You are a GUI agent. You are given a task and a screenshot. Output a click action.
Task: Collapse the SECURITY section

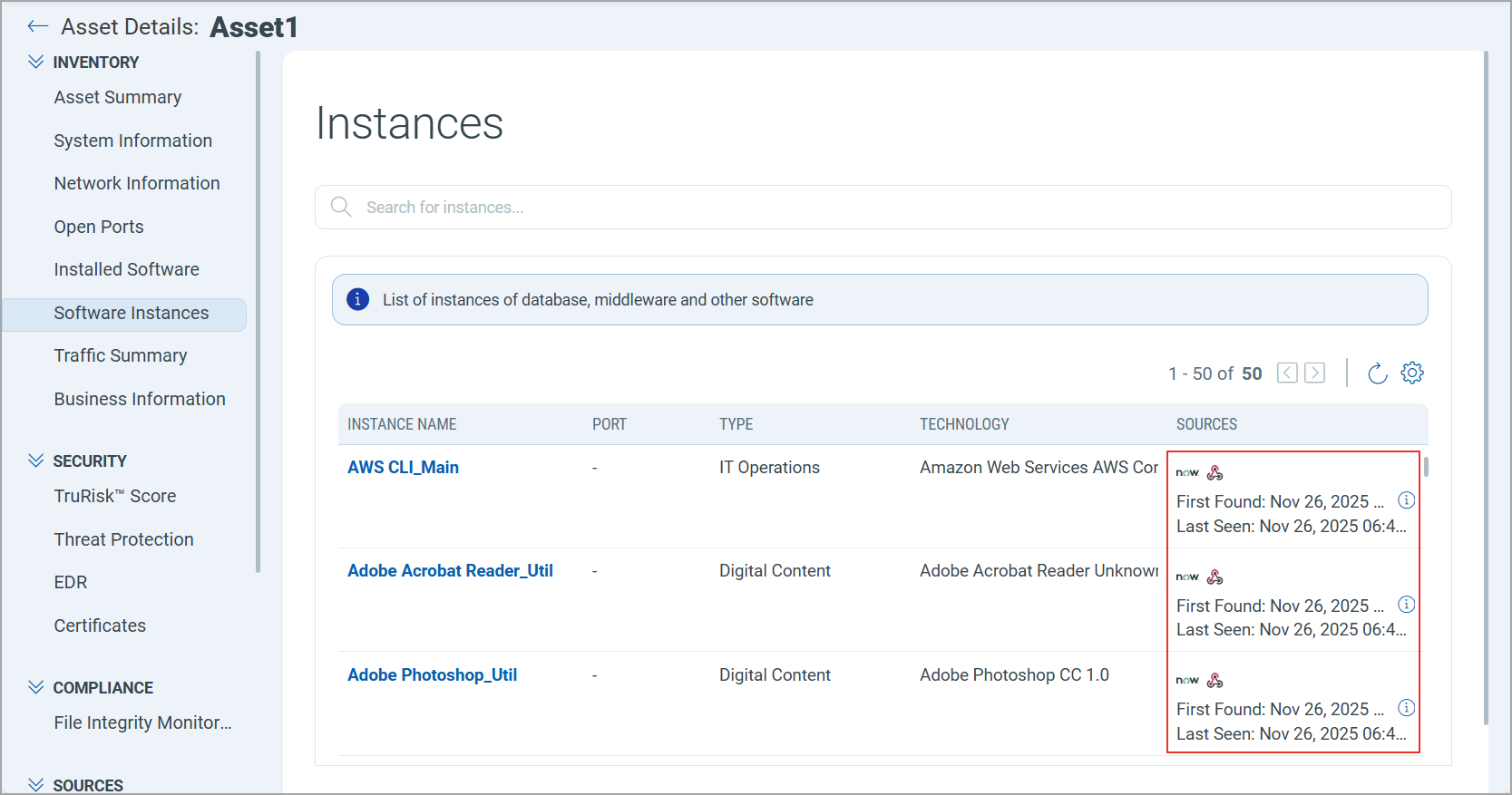point(36,461)
